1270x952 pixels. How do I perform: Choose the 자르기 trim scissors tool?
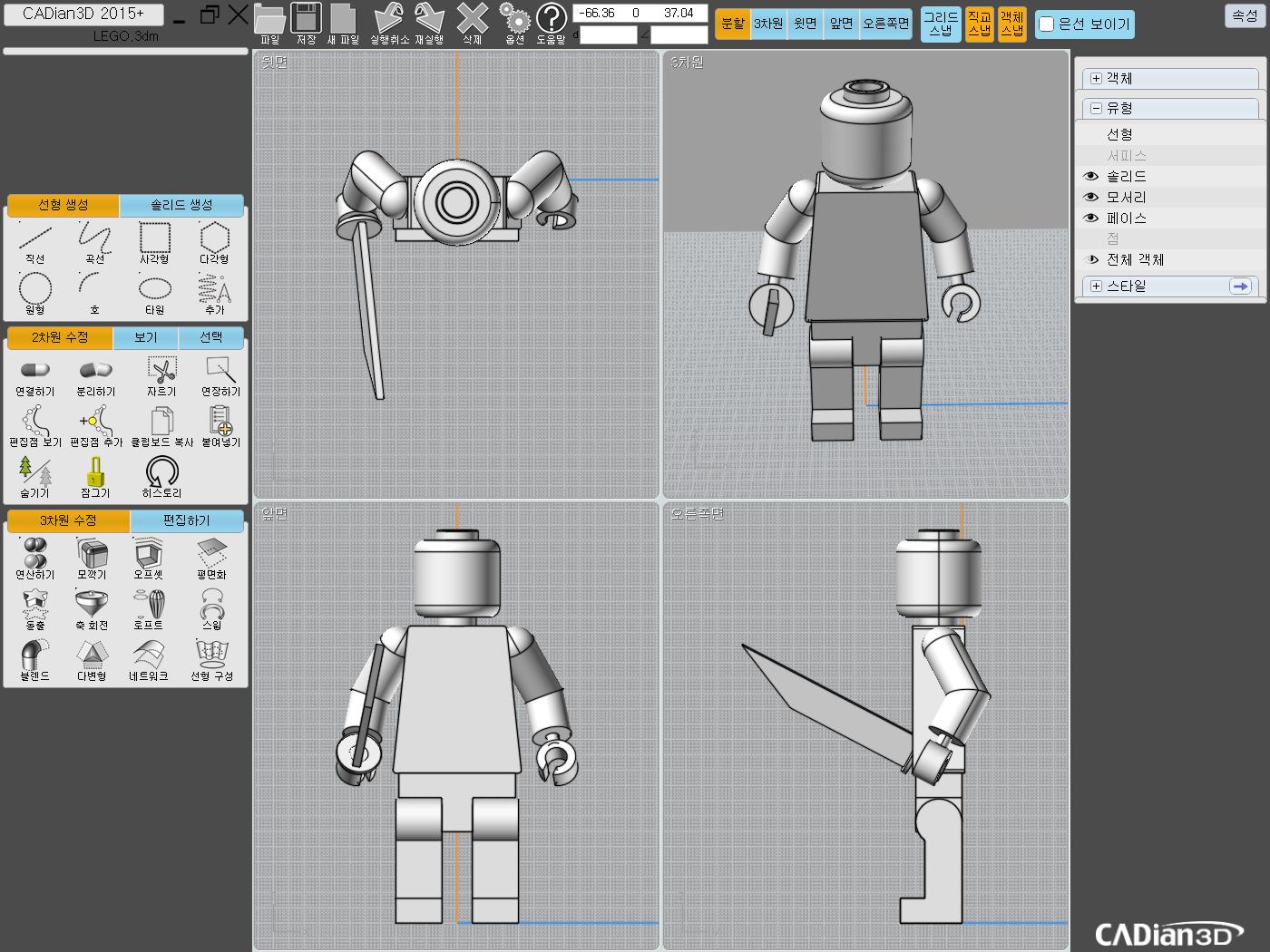(x=161, y=374)
